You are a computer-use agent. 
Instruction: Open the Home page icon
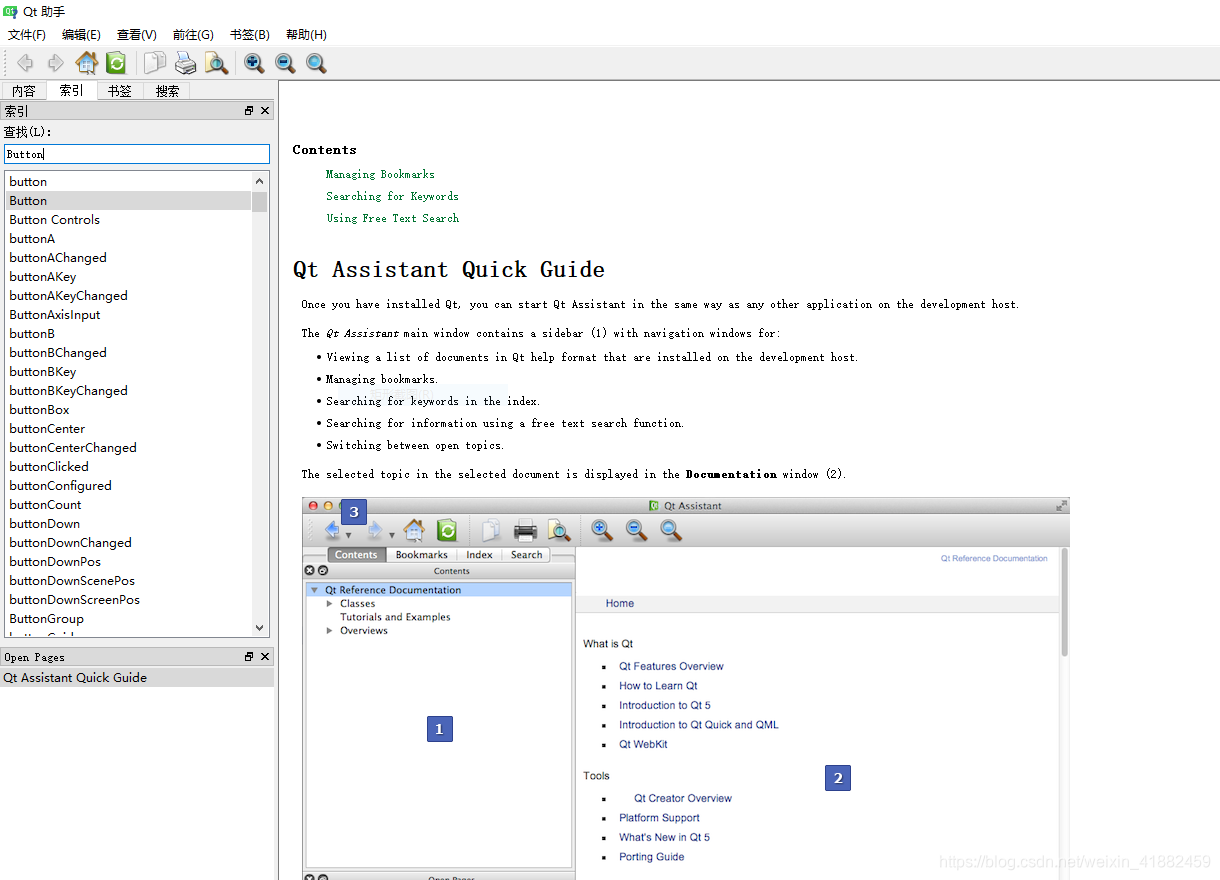coord(87,63)
